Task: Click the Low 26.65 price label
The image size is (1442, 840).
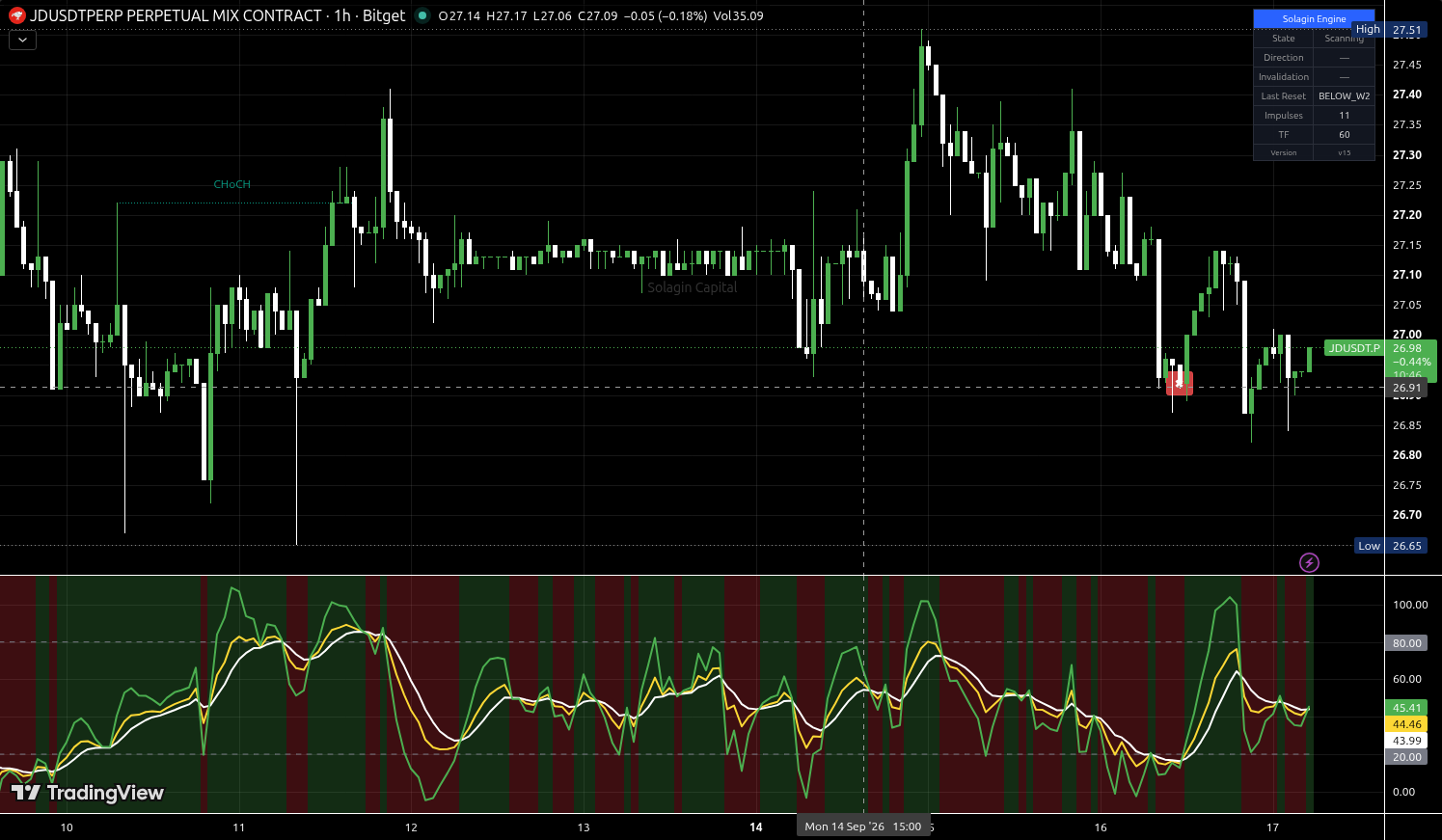Action: [x=1390, y=546]
